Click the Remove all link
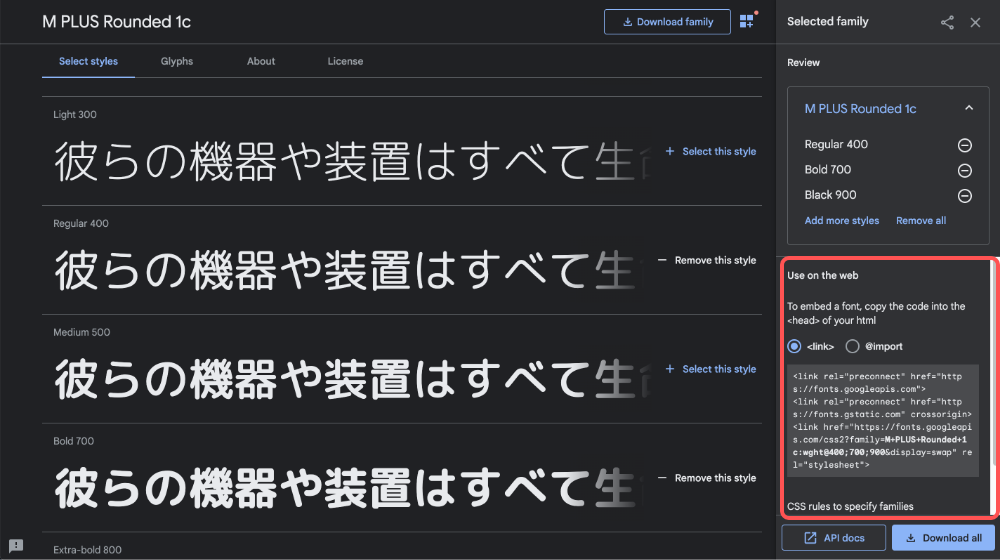The width and height of the screenshot is (1000, 560). click(921, 221)
